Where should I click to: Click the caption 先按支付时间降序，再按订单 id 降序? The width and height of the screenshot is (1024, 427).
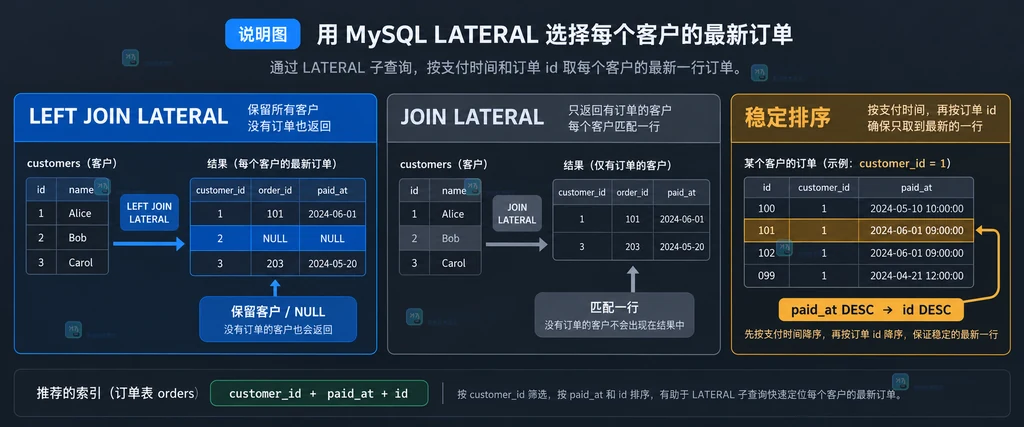coord(871,334)
